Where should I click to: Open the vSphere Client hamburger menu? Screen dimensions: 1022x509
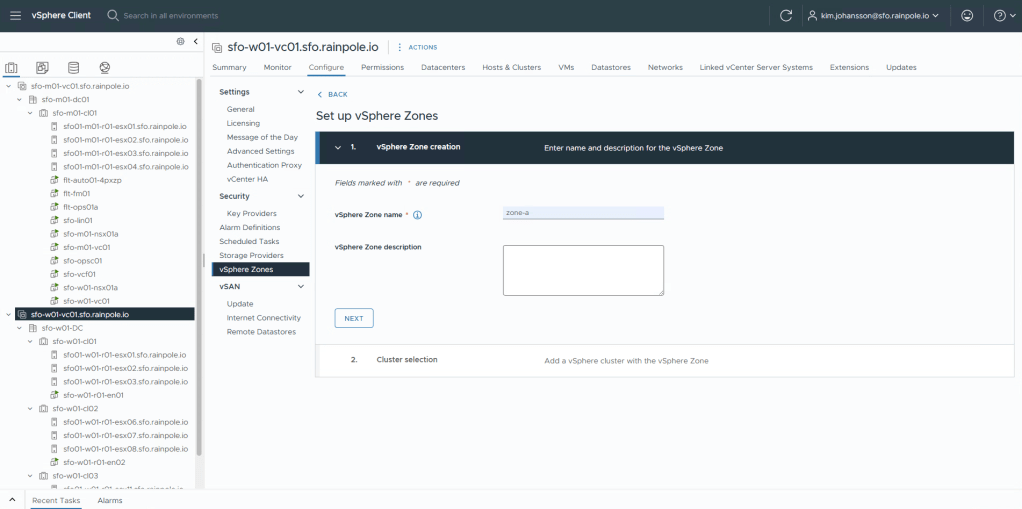click(x=15, y=15)
